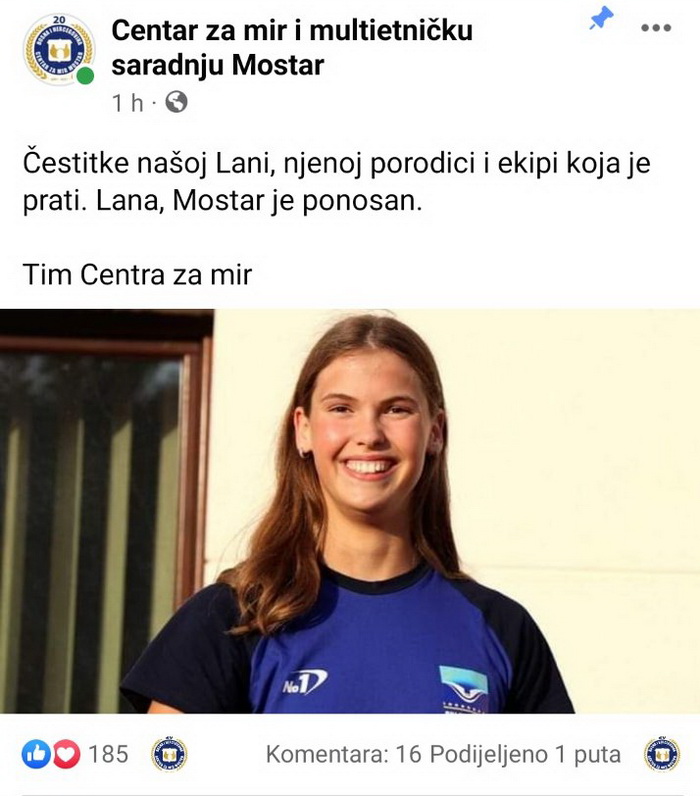Open the 185 reactions list
The image size is (700, 796).
click(x=108, y=754)
